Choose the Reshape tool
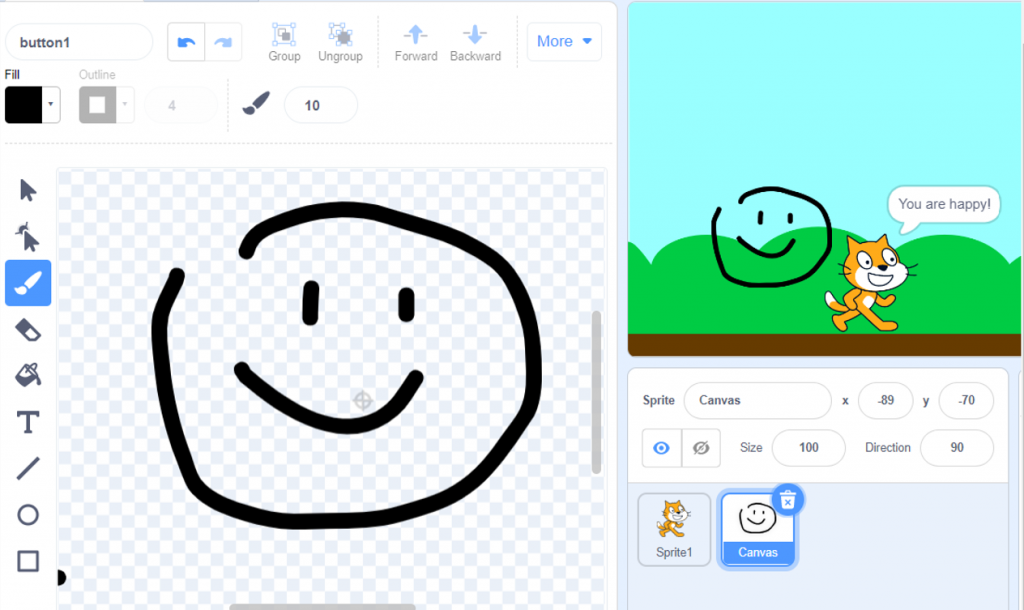The image size is (1024, 610). coord(27,236)
